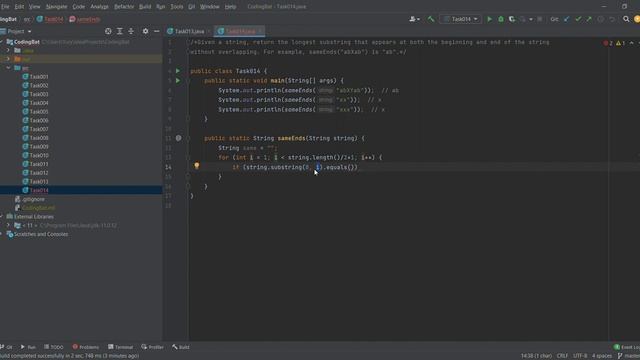Viewport: 640px width, 360px height.
Task: Open Git history clock icon
Action: pyautogui.click(x=600, y=19)
